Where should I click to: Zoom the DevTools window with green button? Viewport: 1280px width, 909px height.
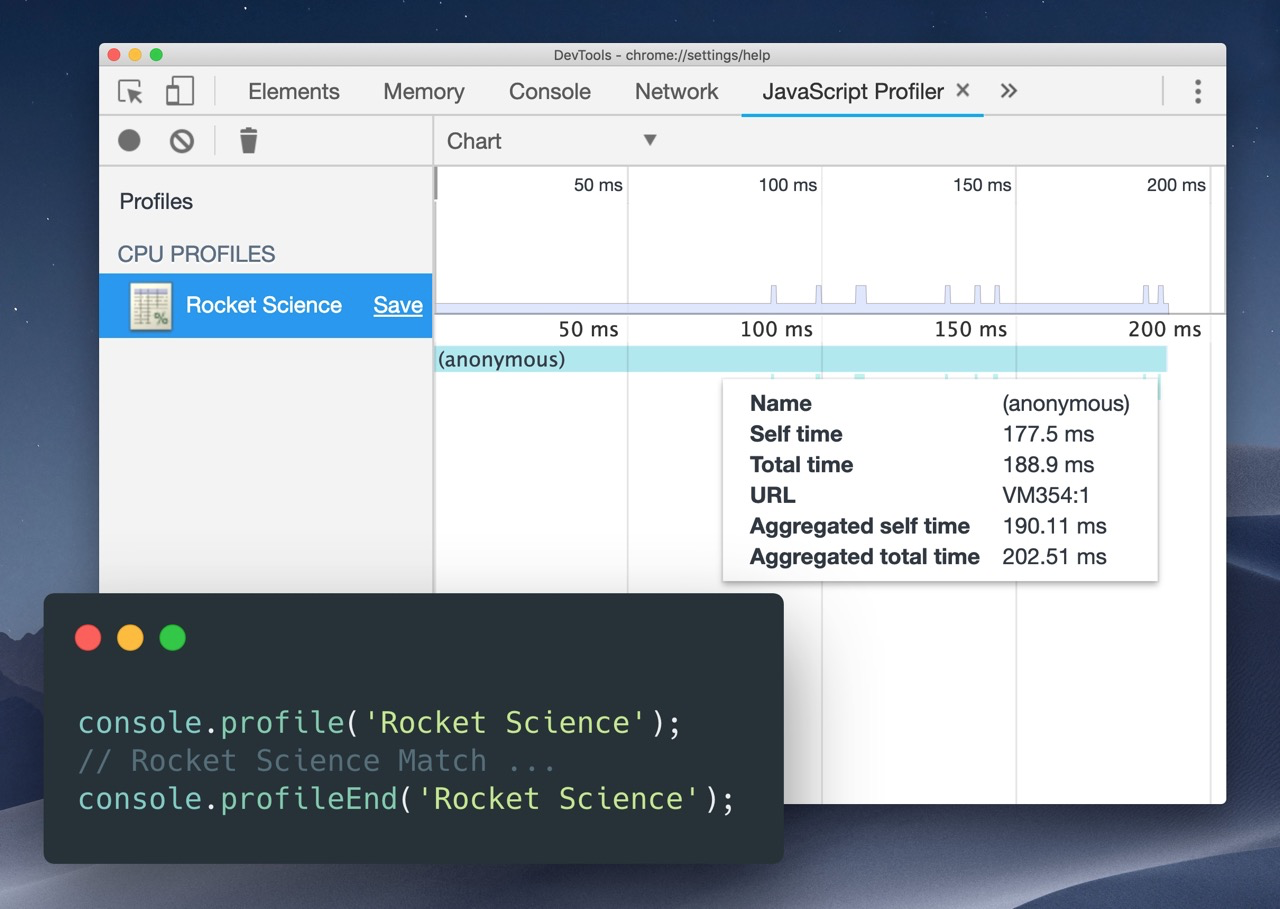click(156, 55)
